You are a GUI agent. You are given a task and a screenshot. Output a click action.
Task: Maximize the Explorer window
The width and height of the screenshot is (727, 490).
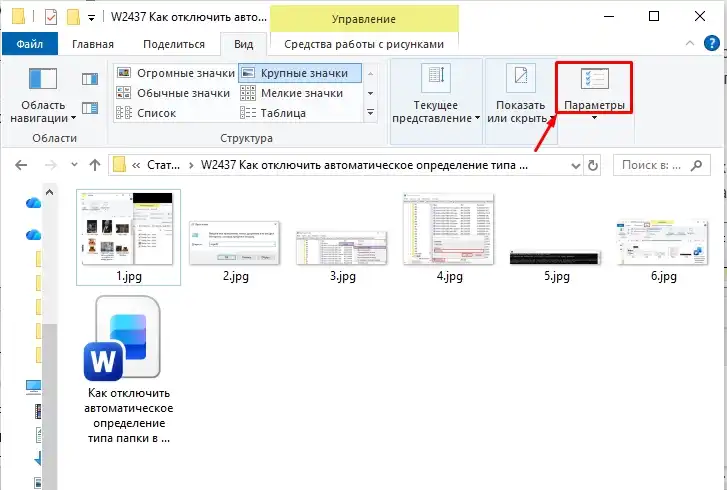(x=654, y=16)
